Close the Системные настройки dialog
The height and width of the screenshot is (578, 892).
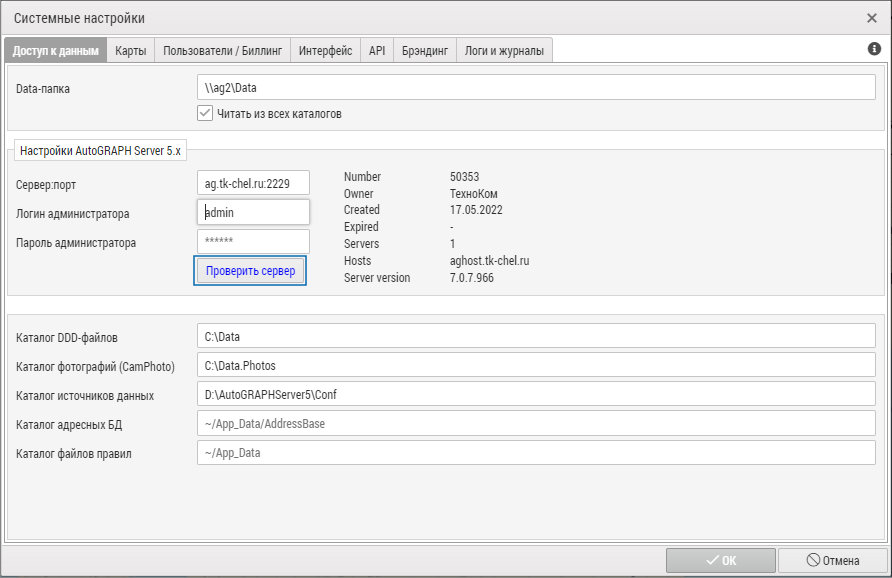click(x=872, y=18)
